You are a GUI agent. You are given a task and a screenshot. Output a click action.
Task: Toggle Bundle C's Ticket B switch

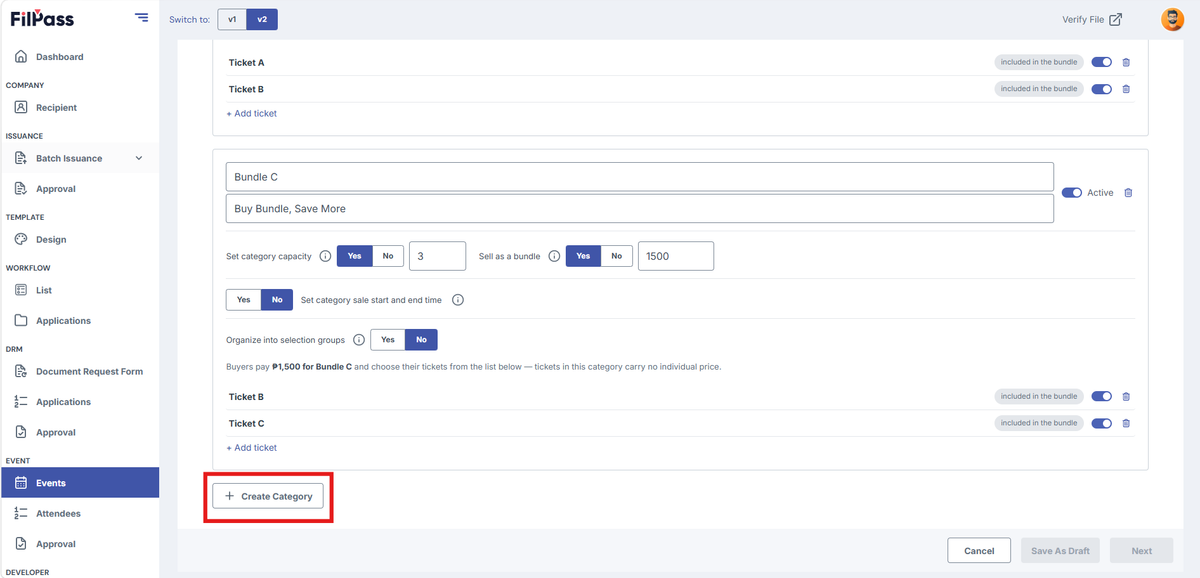[x=1101, y=397]
